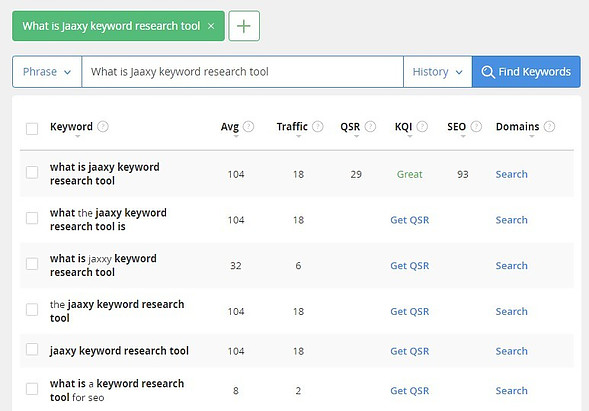Get QSR for 'what the jaaxy keyword research tool is'

click(x=409, y=220)
